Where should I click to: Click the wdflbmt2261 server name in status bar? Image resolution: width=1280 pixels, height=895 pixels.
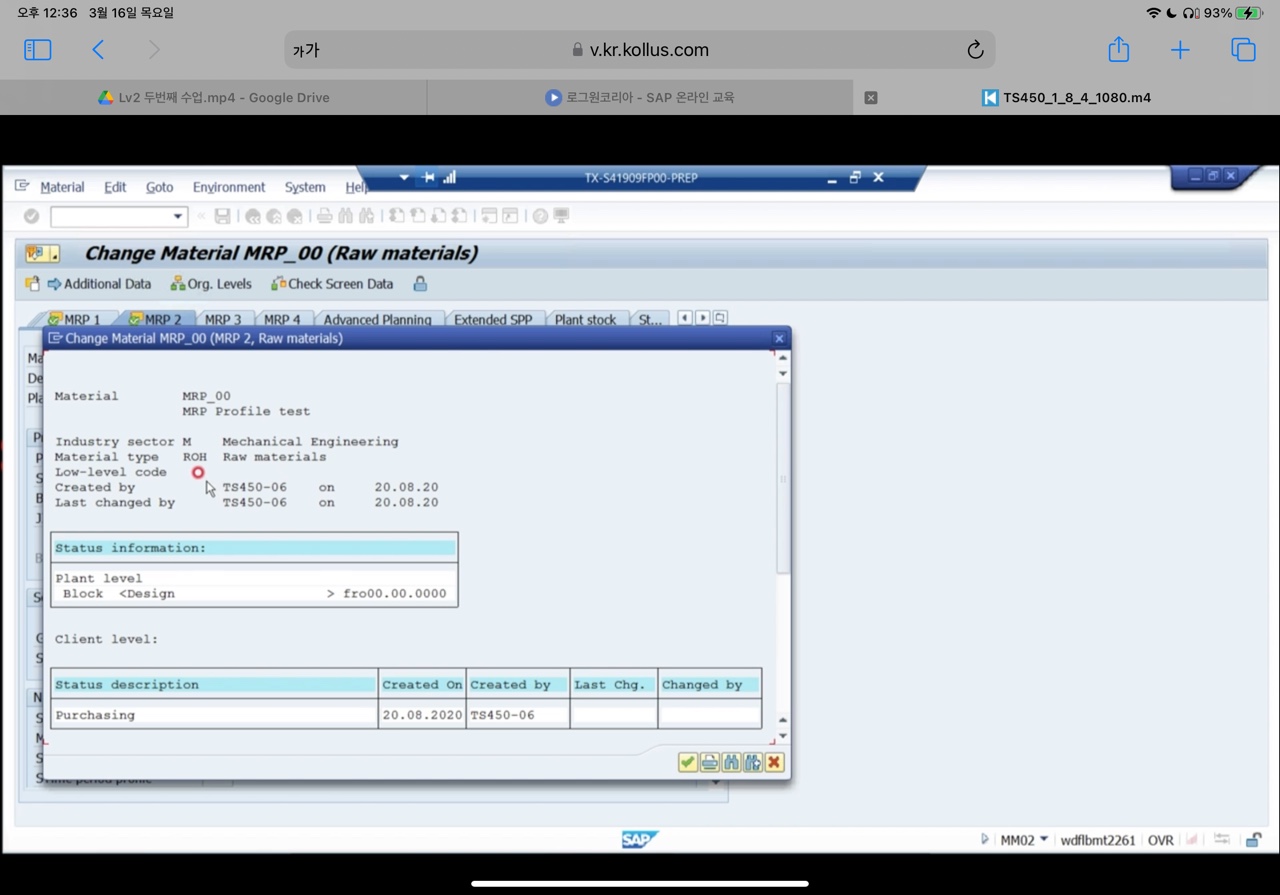pyautogui.click(x=1098, y=840)
